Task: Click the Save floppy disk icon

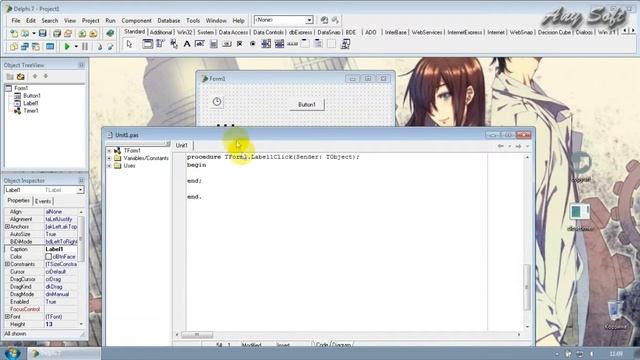Action: [42, 33]
